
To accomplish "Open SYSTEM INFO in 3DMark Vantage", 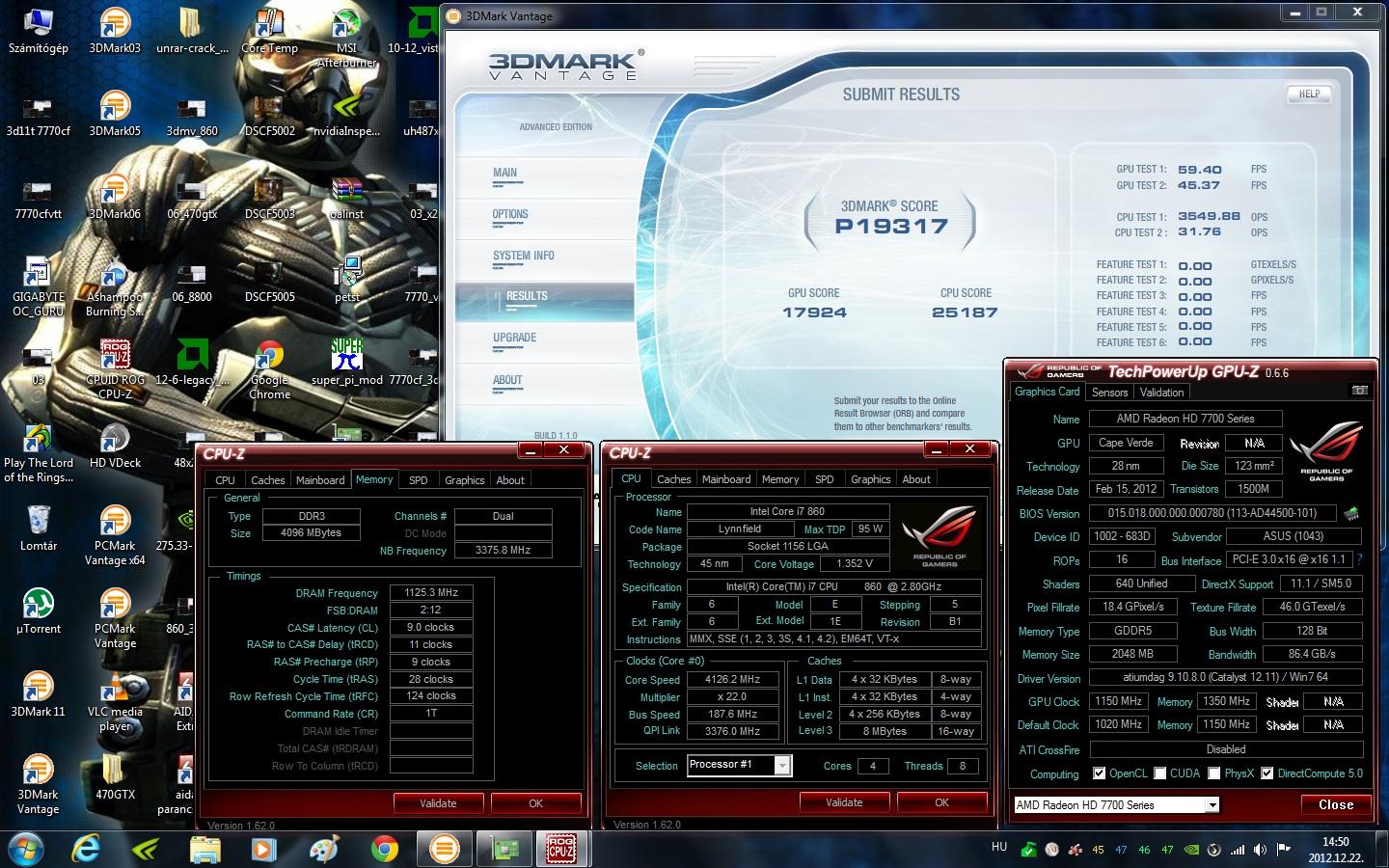I will [523, 256].
